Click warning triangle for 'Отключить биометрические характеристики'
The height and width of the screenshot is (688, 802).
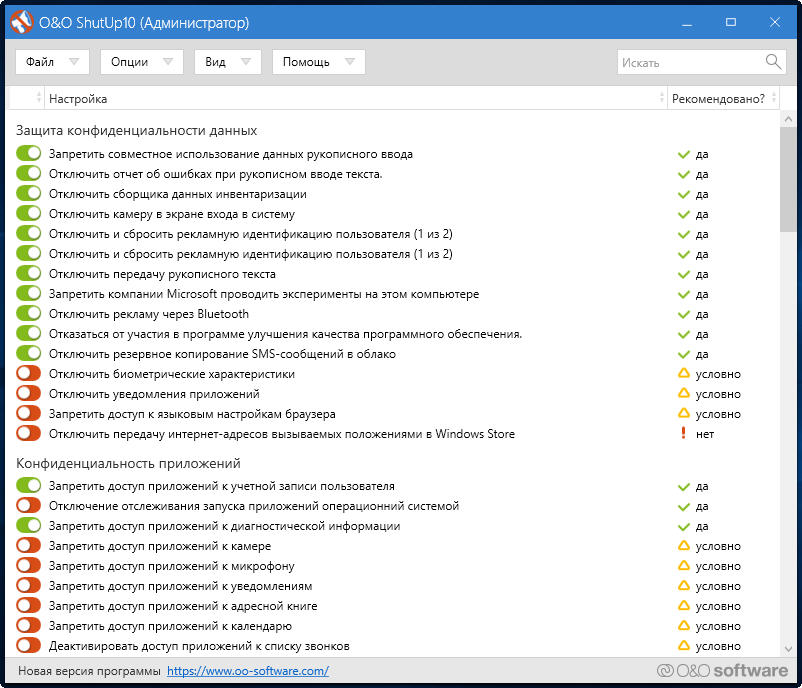[683, 373]
